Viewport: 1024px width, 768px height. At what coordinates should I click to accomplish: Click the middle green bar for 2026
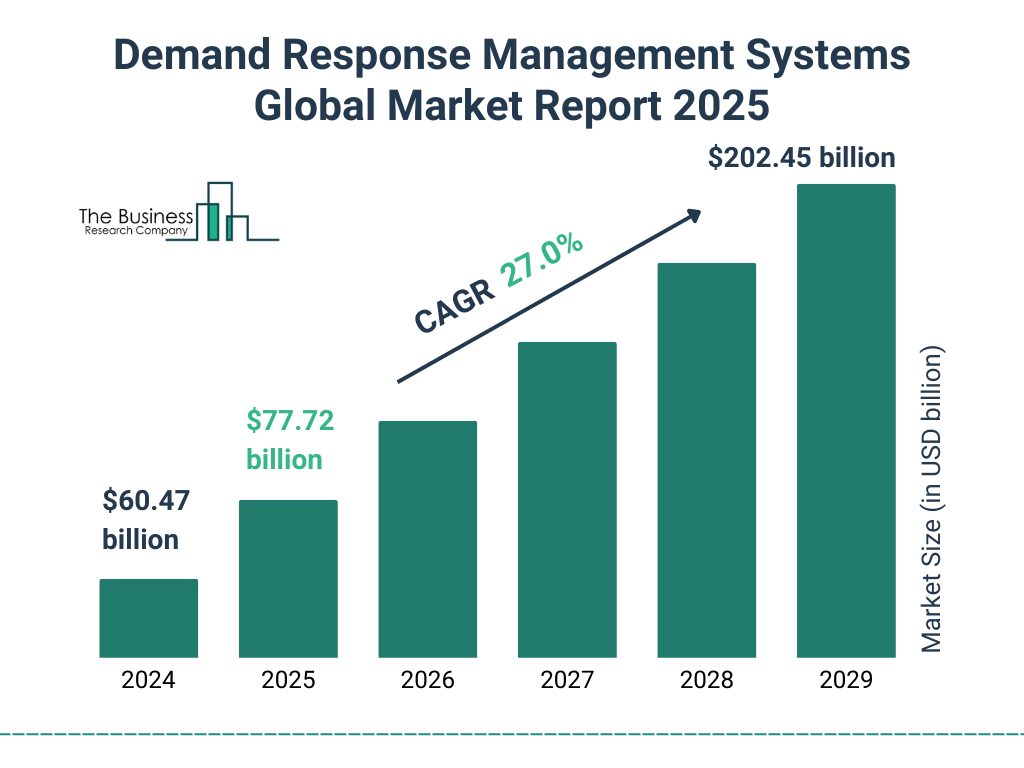[428, 540]
